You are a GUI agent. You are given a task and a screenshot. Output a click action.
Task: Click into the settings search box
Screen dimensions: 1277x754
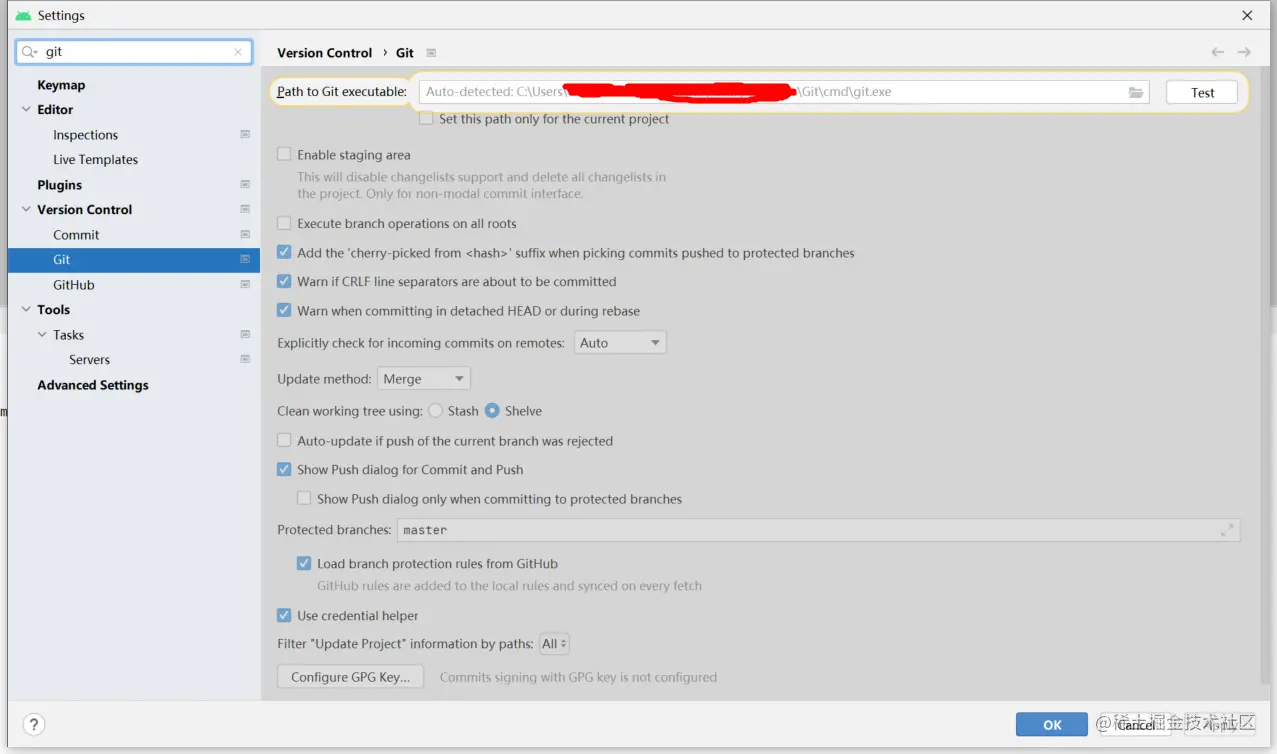(x=134, y=52)
